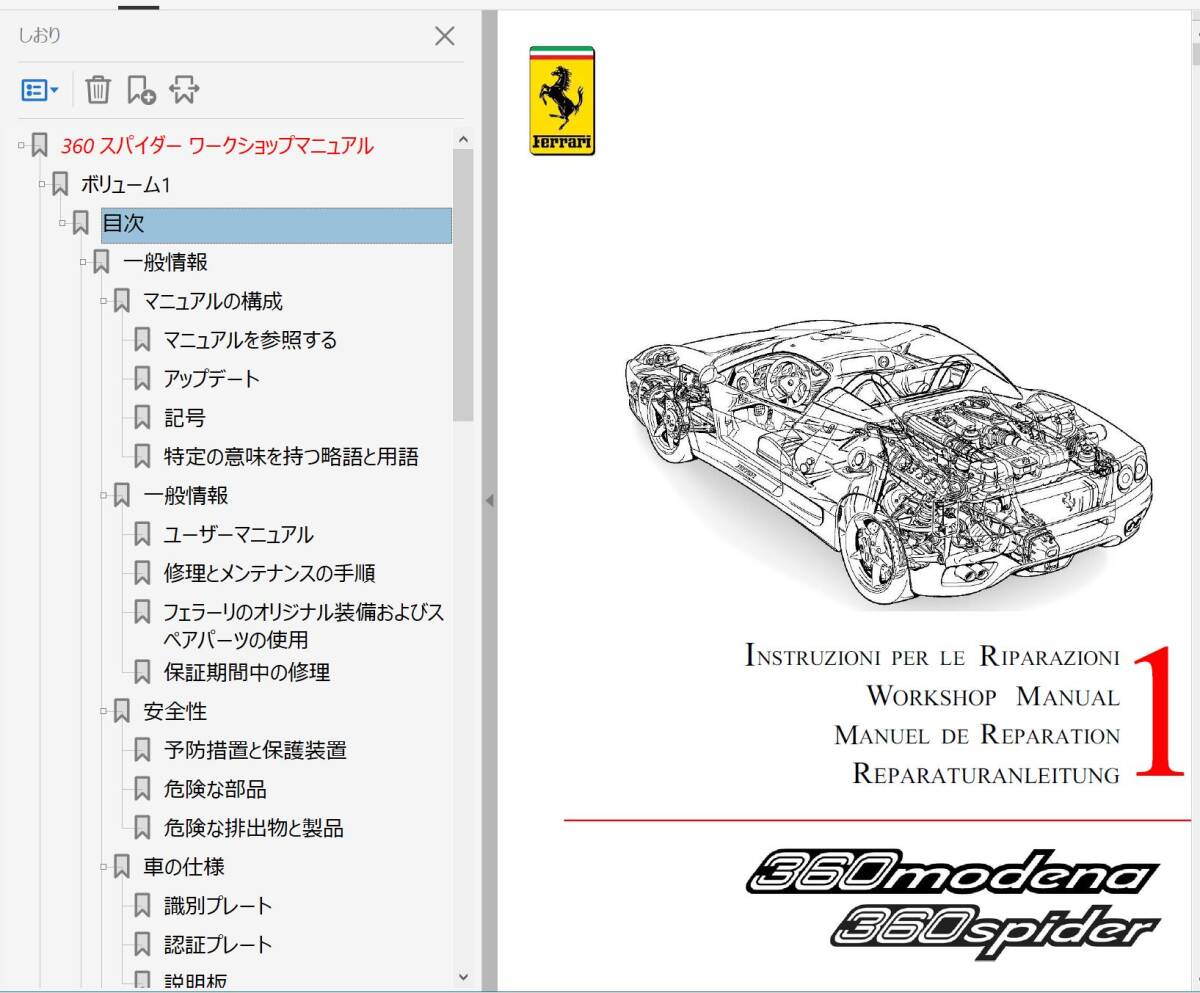Viewport: 1200px width, 993px height.
Task: Collapse the 360 スパイダー ワークショップマニュアル node
Action: tap(21, 146)
